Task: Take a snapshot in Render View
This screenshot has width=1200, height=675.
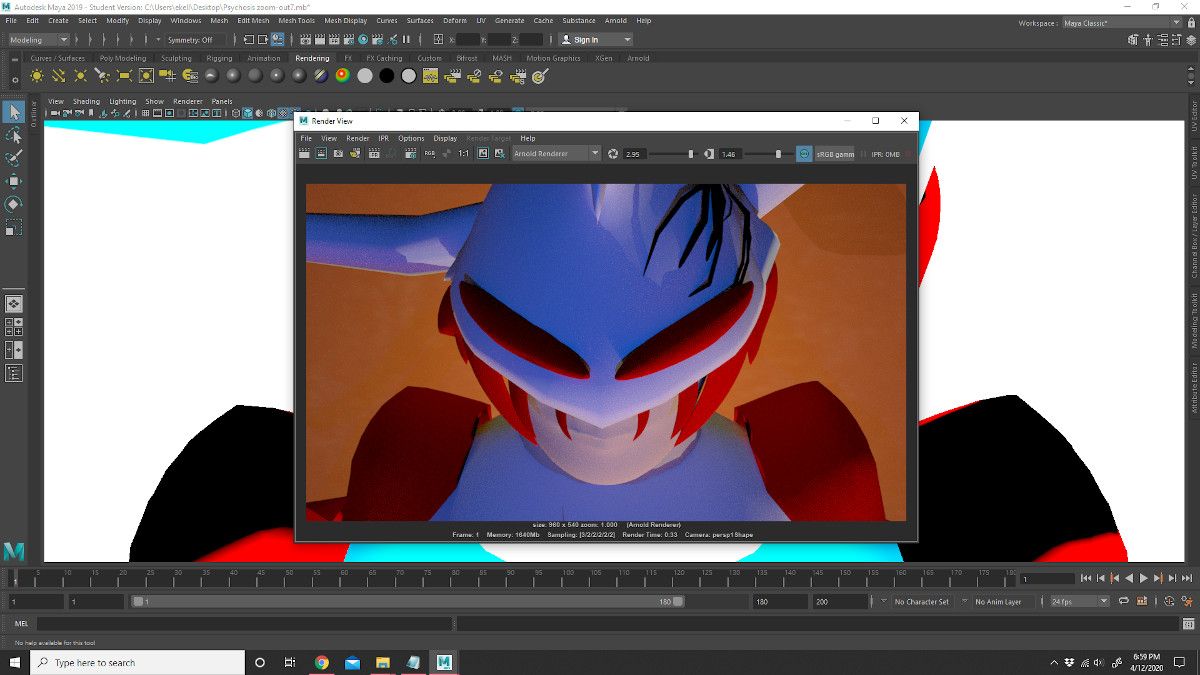Action: (x=339, y=154)
